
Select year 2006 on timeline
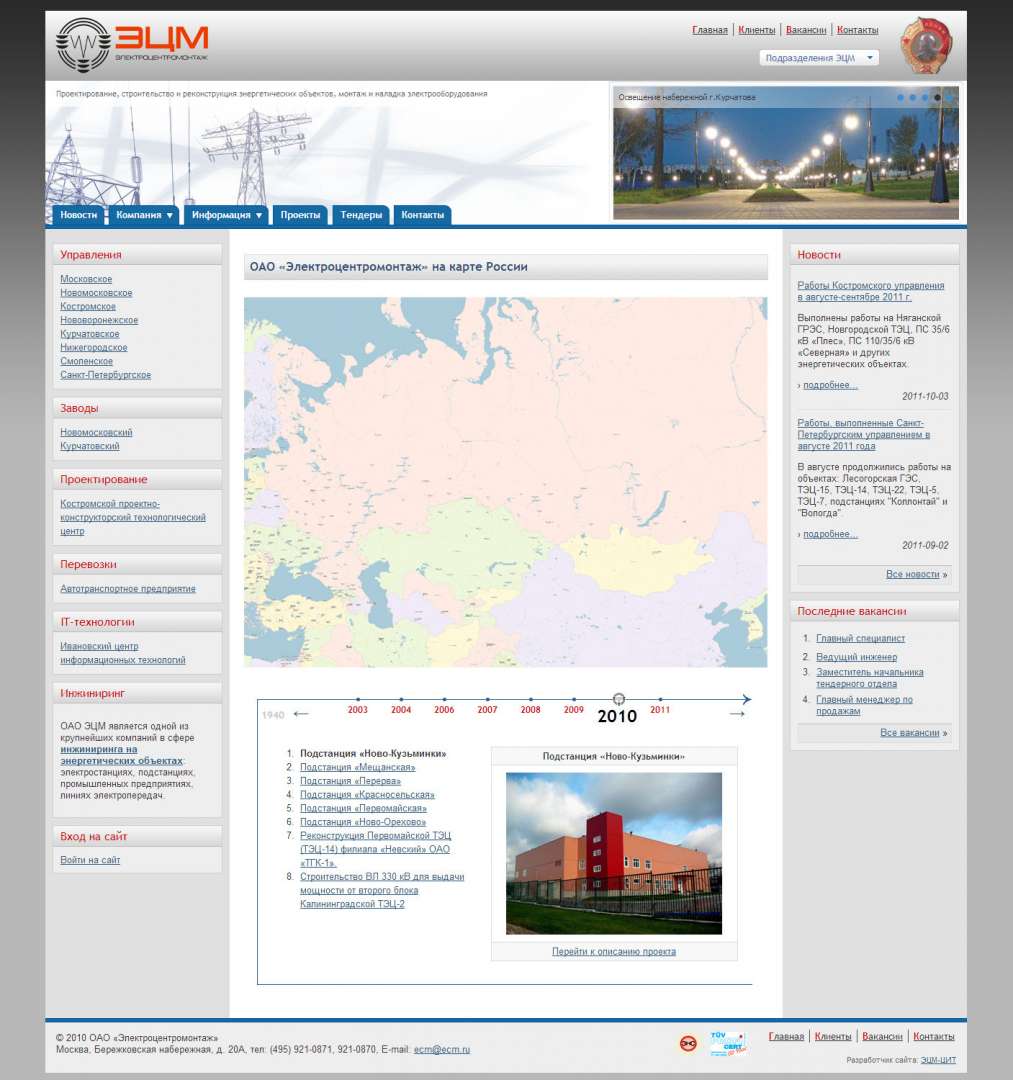point(444,709)
